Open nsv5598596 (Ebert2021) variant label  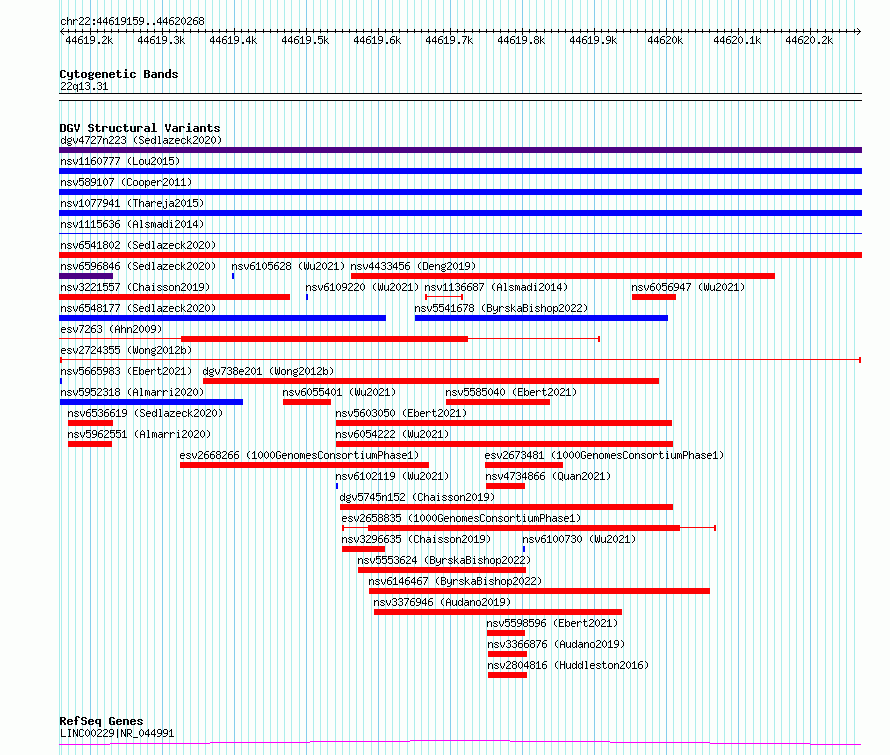(552, 623)
